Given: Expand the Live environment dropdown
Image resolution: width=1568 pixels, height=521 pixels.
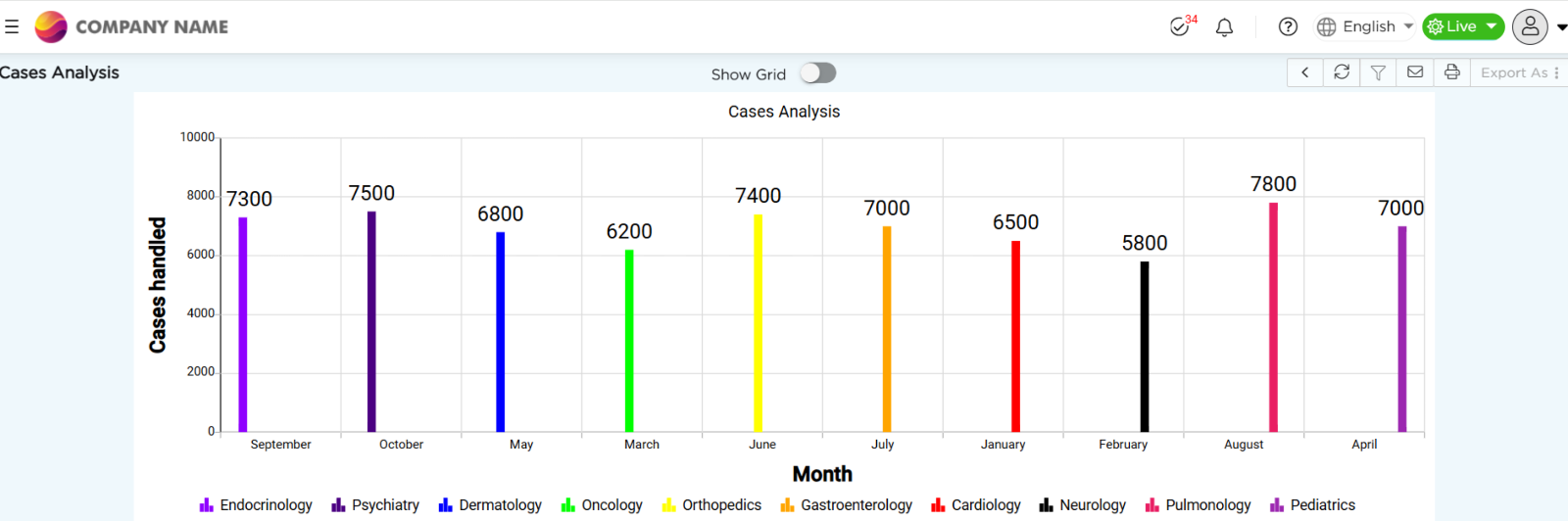Looking at the screenshot, I should point(1463,26).
